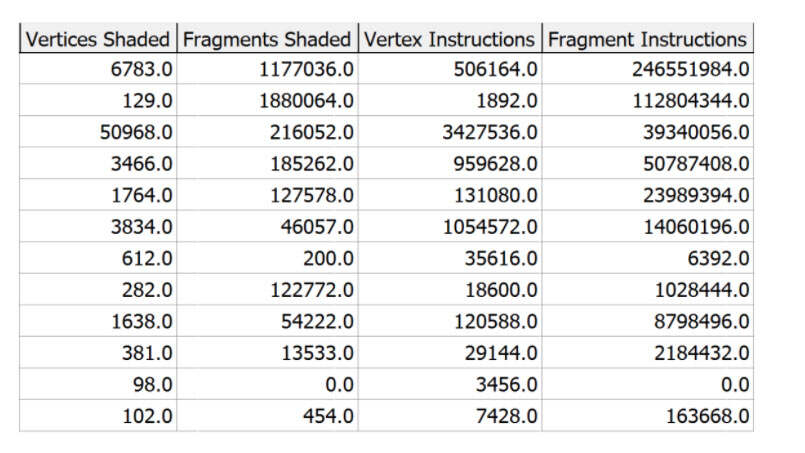
Task: Click the Vertex Instructions column header
Action: click(x=449, y=40)
